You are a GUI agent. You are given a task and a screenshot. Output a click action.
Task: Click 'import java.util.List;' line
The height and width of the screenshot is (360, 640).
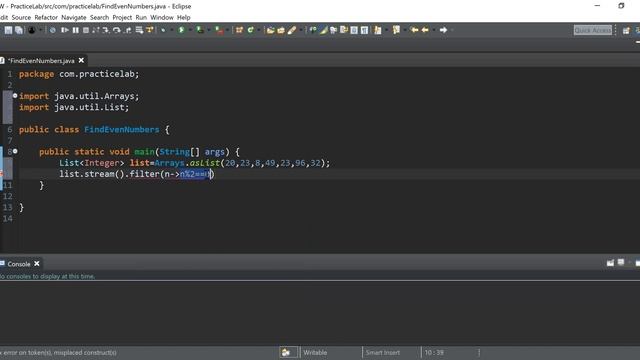pos(74,107)
